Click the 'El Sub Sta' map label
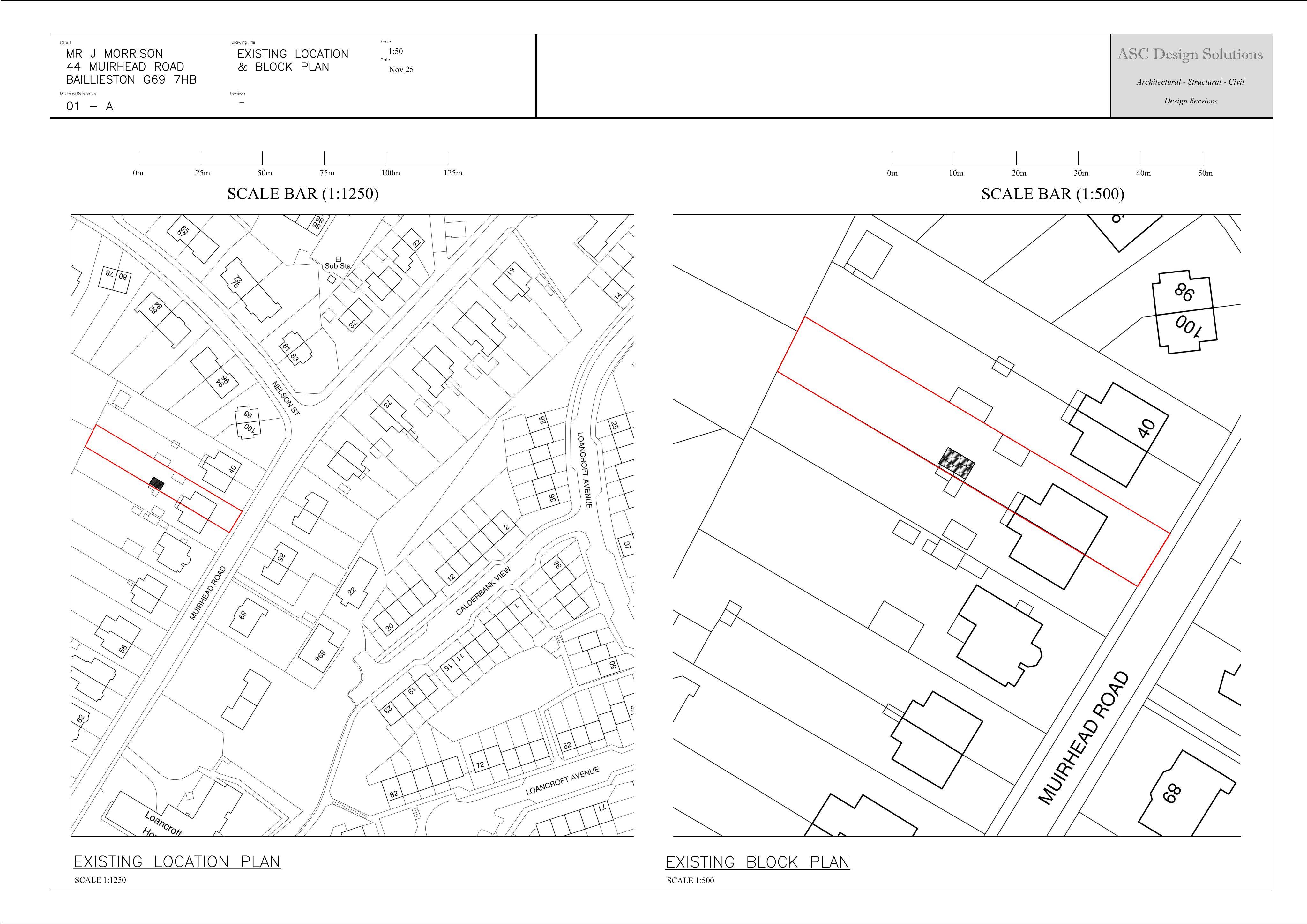 (x=338, y=263)
